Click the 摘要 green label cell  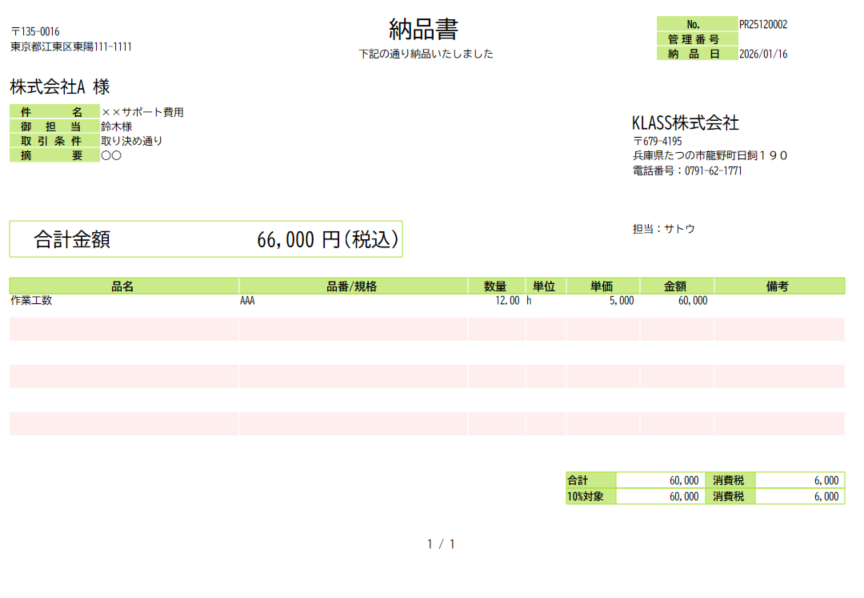(x=54, y=156)
